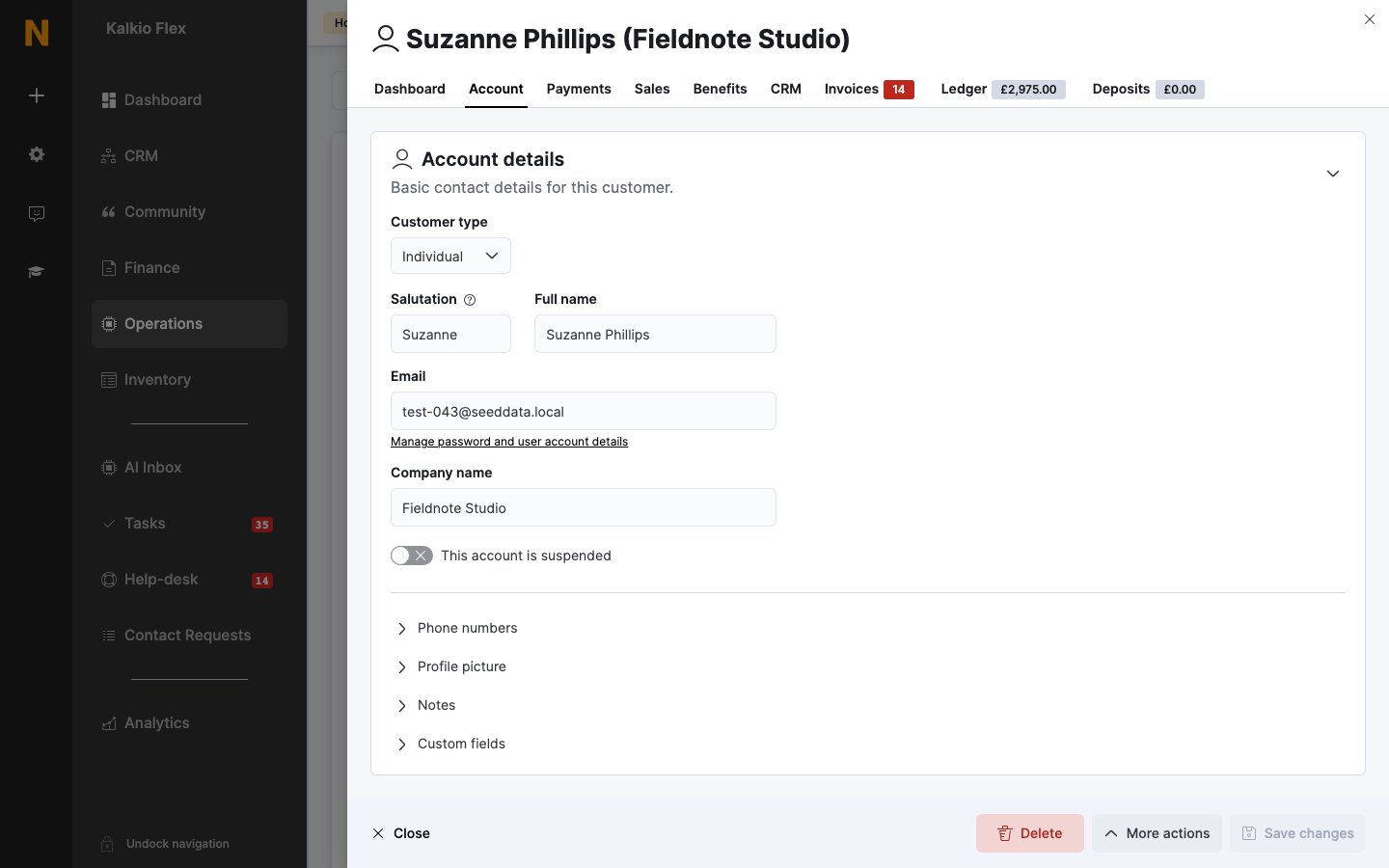
Task: Click the Help-desk lifebuoy icon
Action: 109,580
